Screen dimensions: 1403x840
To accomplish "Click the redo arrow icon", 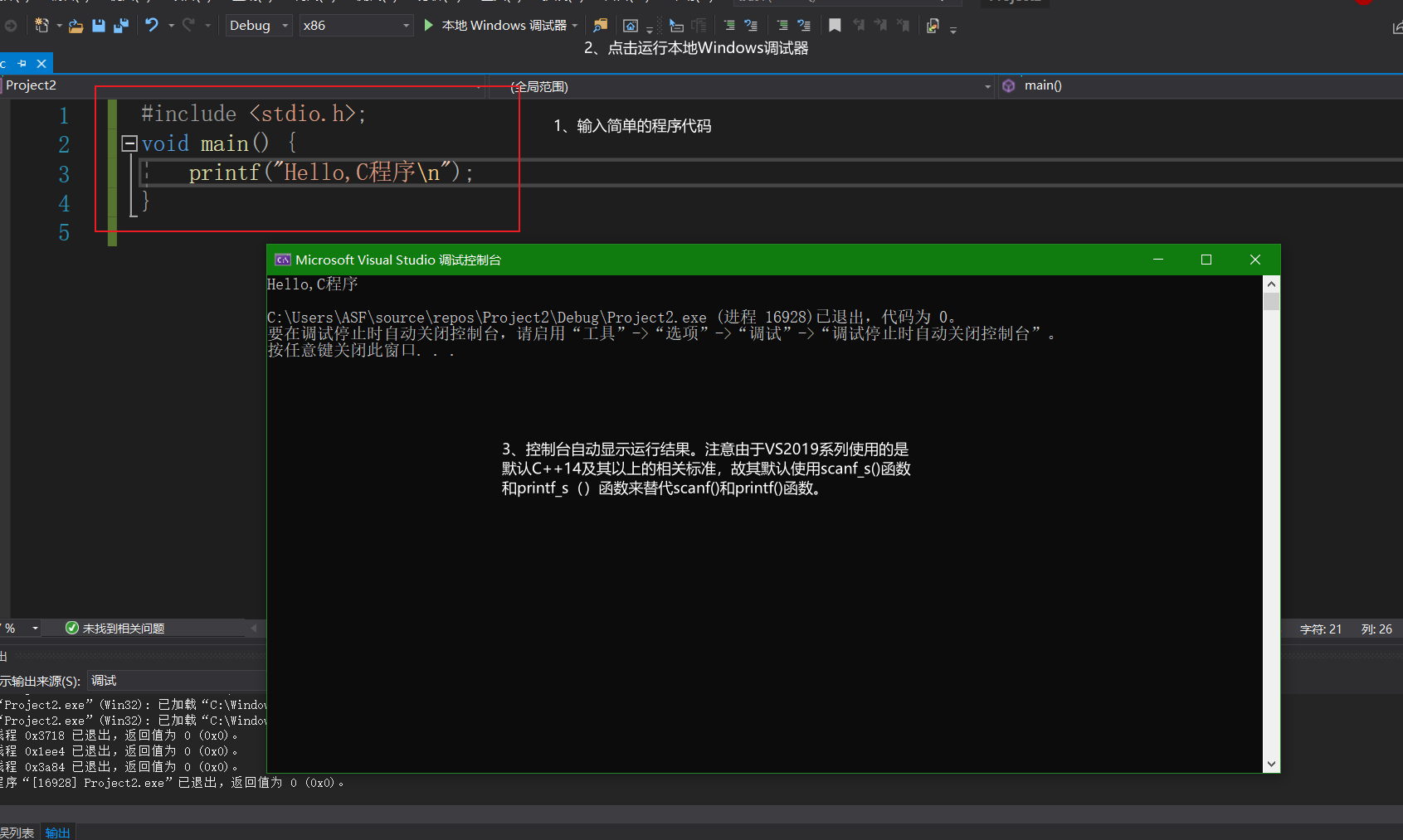I will point(188,26).
